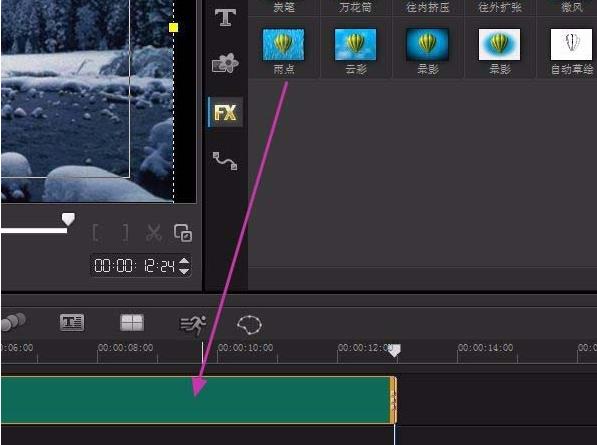Open the Title (T) library panel
The height and width of the screenshot is (445, 597).
225,18
